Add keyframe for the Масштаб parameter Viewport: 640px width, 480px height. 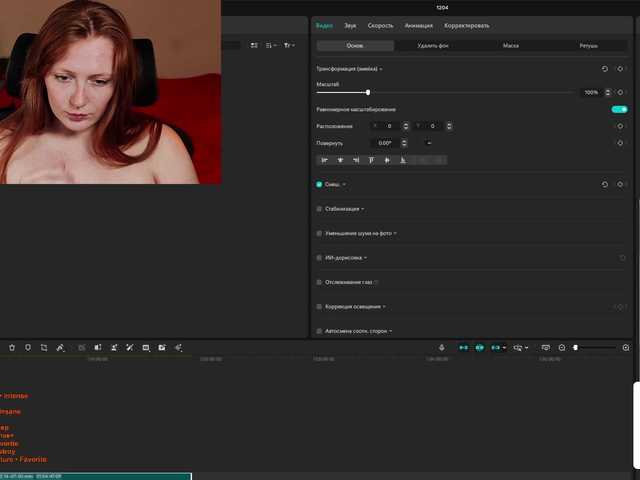(620, 92)
